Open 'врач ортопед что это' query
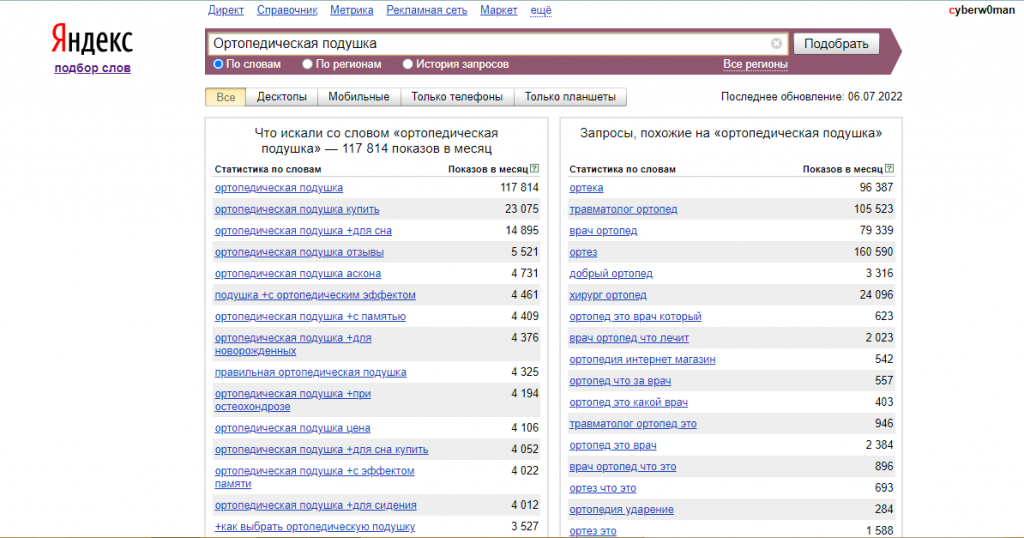 coord(622,467)
